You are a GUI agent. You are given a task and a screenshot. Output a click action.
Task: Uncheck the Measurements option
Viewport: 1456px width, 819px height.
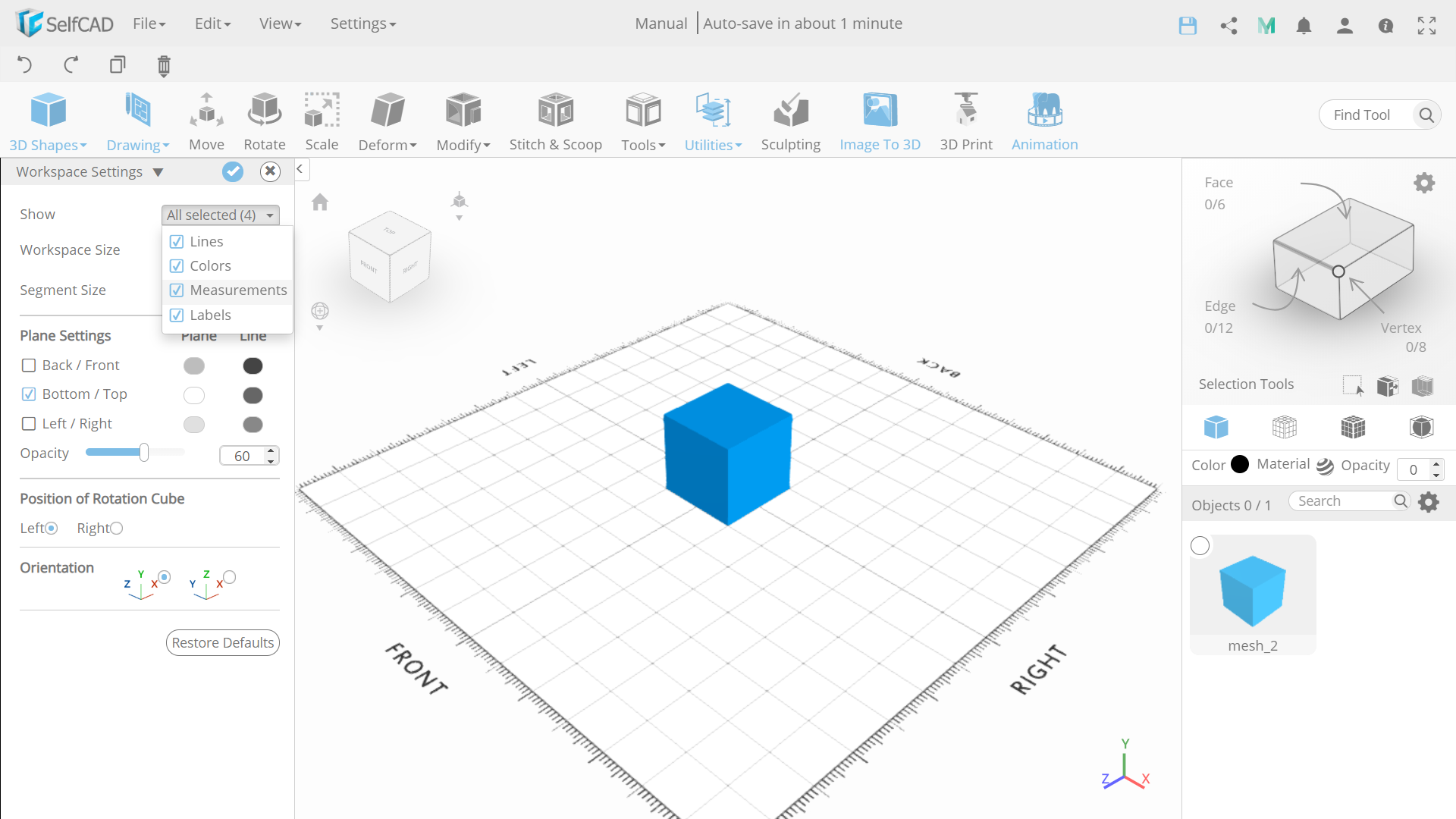[177, 290]
